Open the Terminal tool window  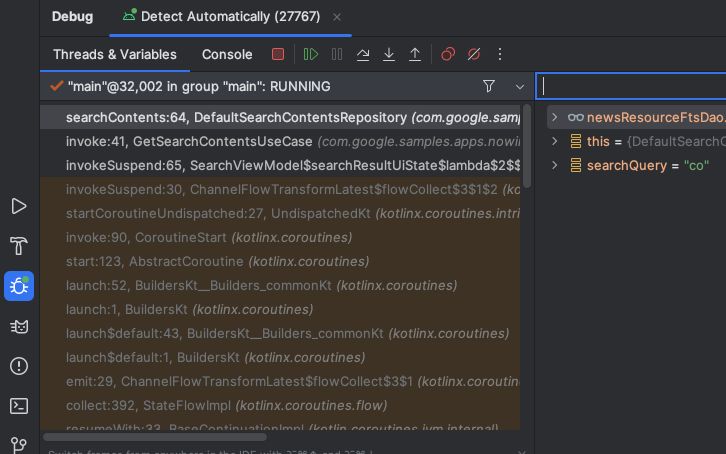[19, 406]
